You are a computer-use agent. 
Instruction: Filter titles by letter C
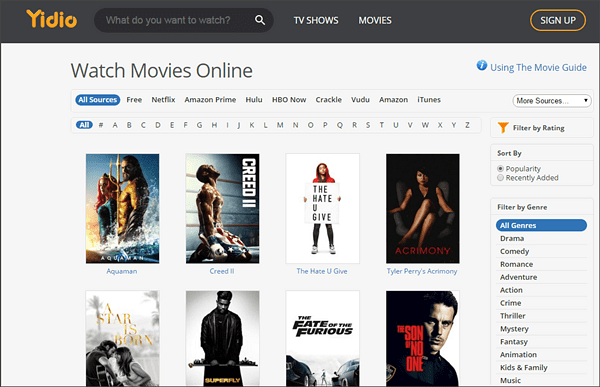(x=143, y=125)
